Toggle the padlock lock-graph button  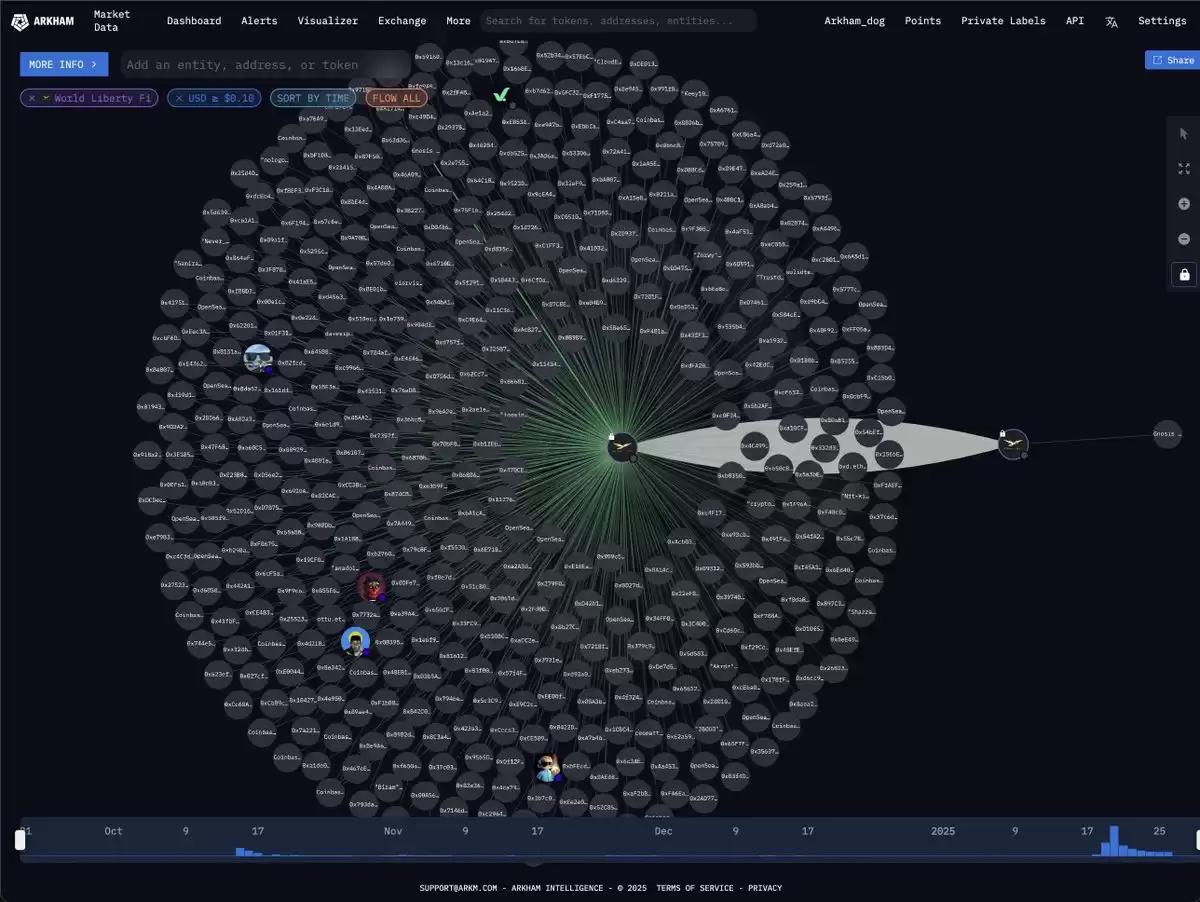click(1184, 274)
